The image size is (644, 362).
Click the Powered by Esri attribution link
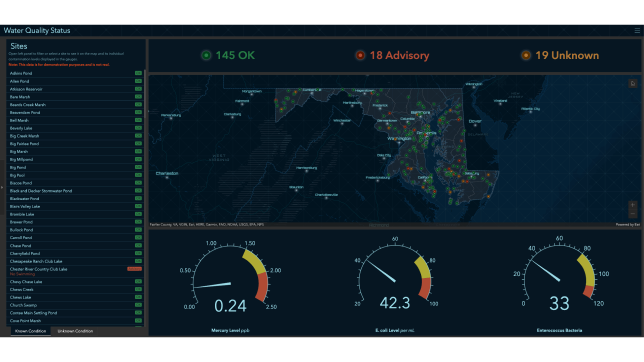pos(628,225)
